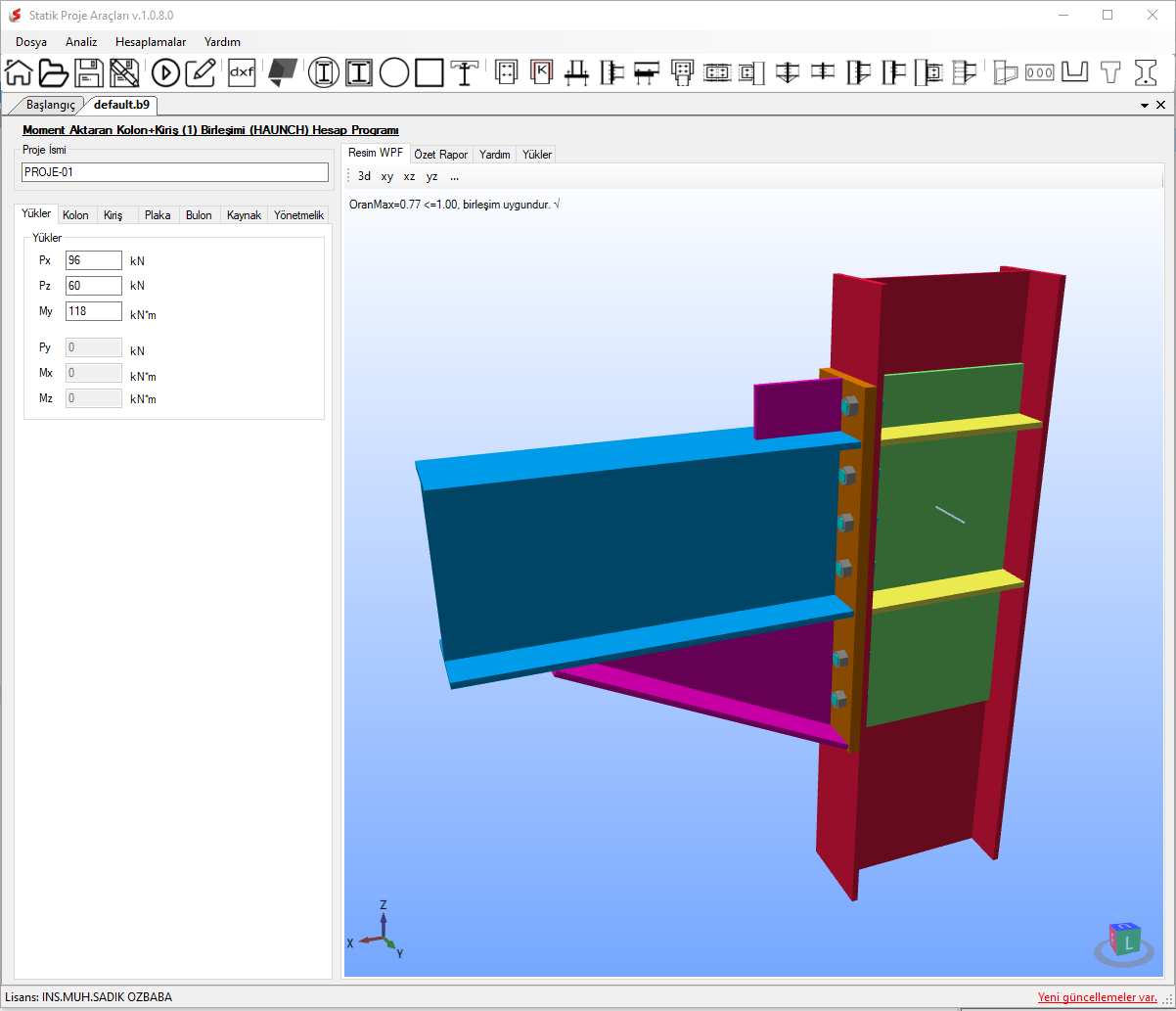Open the Hesaplamalar menu

(x=151, y=42)
